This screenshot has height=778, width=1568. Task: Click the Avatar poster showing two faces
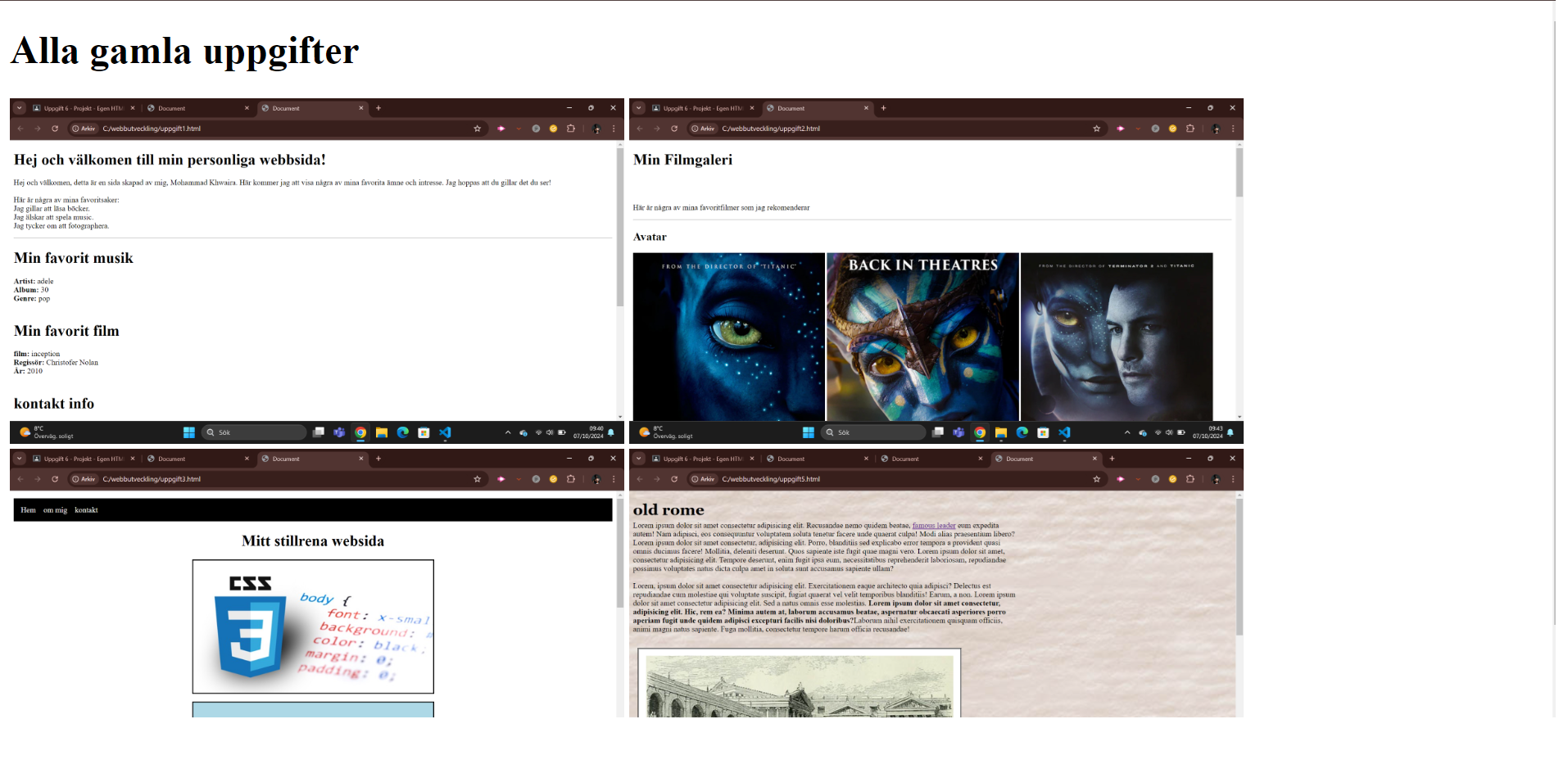1117,337
